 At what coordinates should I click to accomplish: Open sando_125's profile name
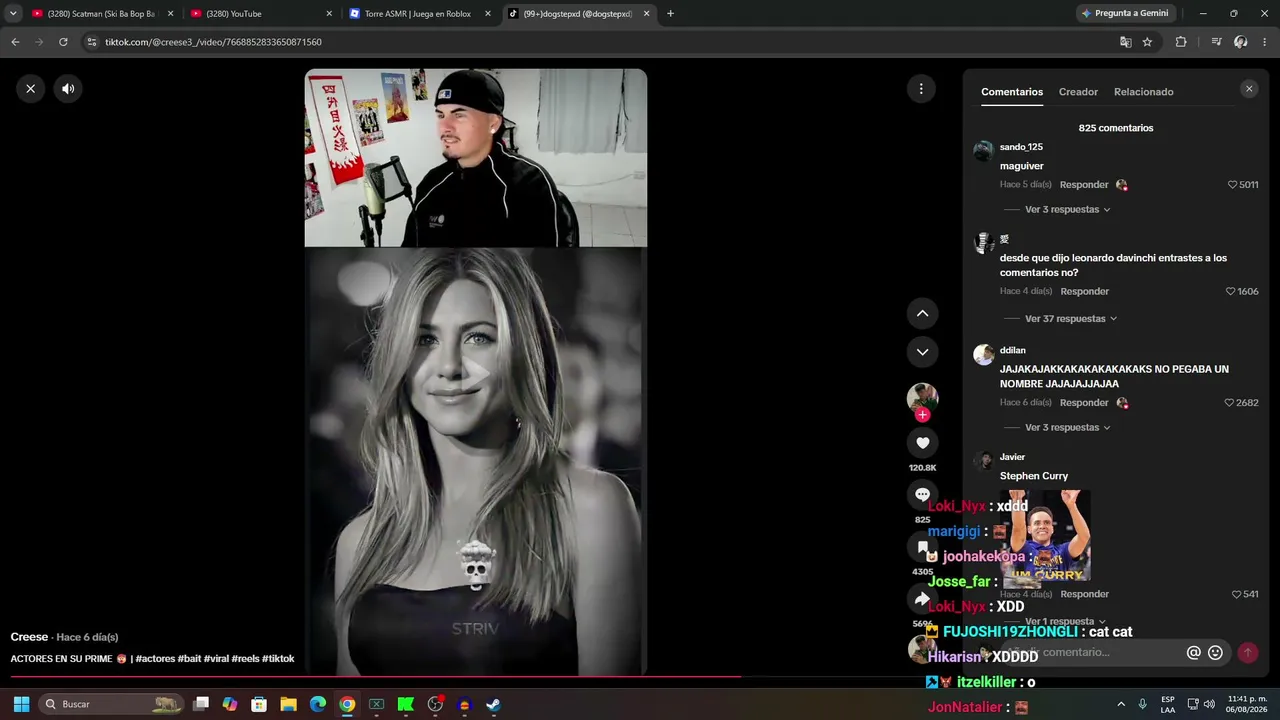(1021, 147)
